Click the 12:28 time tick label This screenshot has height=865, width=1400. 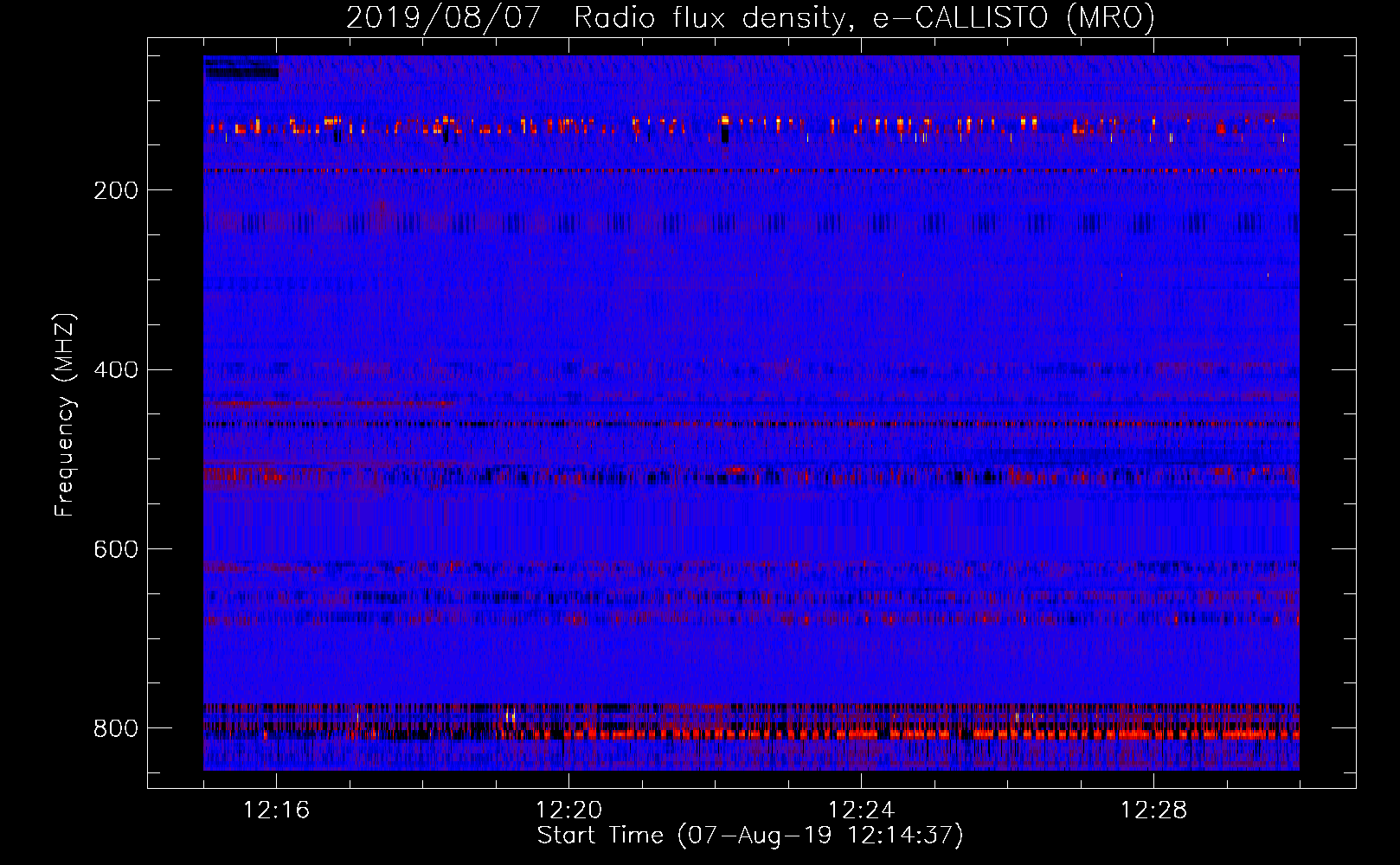[1153, 811]
